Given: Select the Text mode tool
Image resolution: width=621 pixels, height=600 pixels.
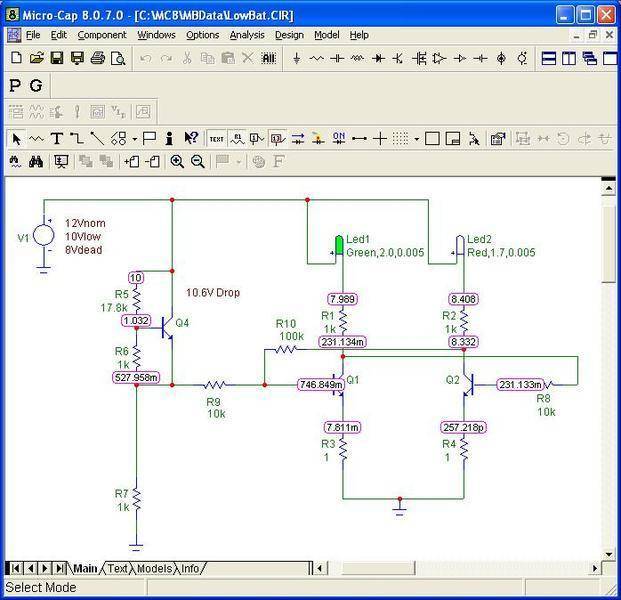Looking at the screenshot, I should coord(56,138).
